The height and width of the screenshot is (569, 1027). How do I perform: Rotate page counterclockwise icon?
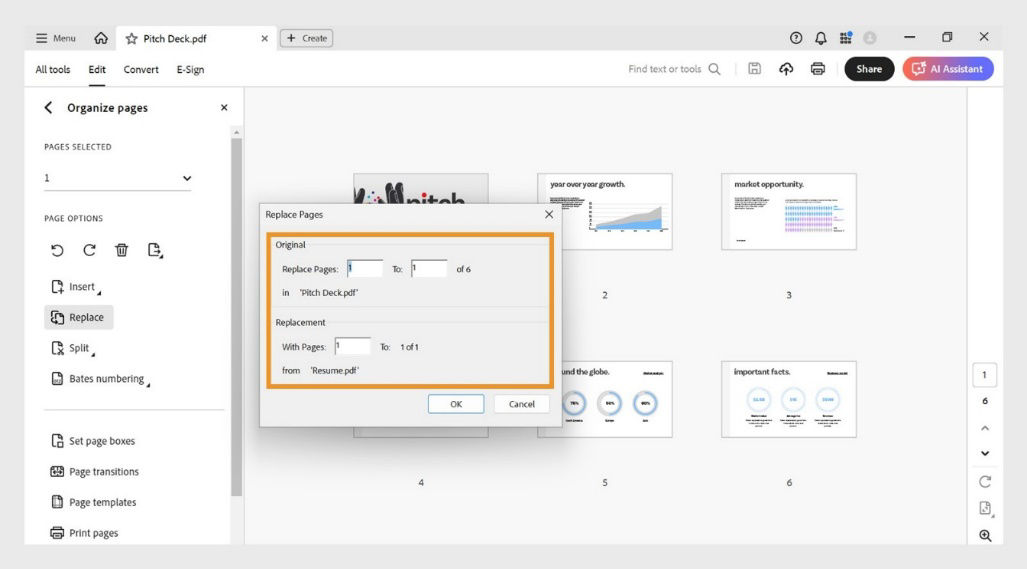[x=57, y=250]
